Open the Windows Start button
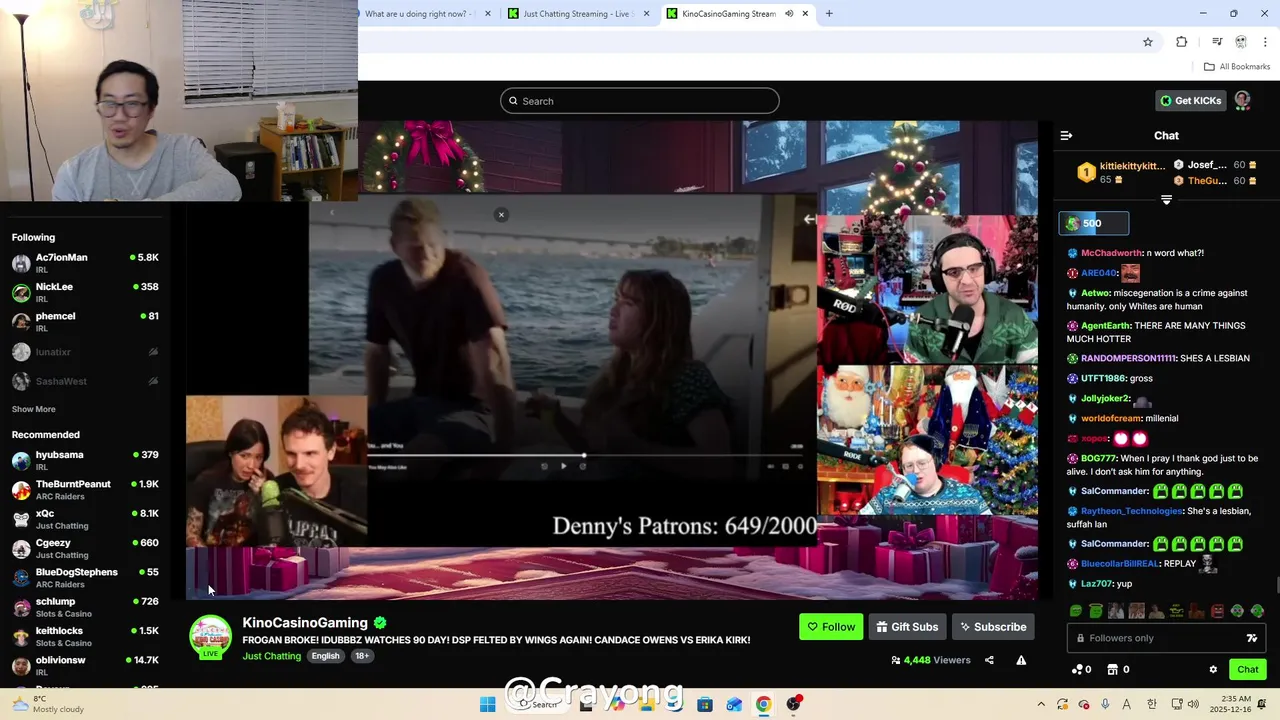 pyautogui.click(x=487, y=705)
